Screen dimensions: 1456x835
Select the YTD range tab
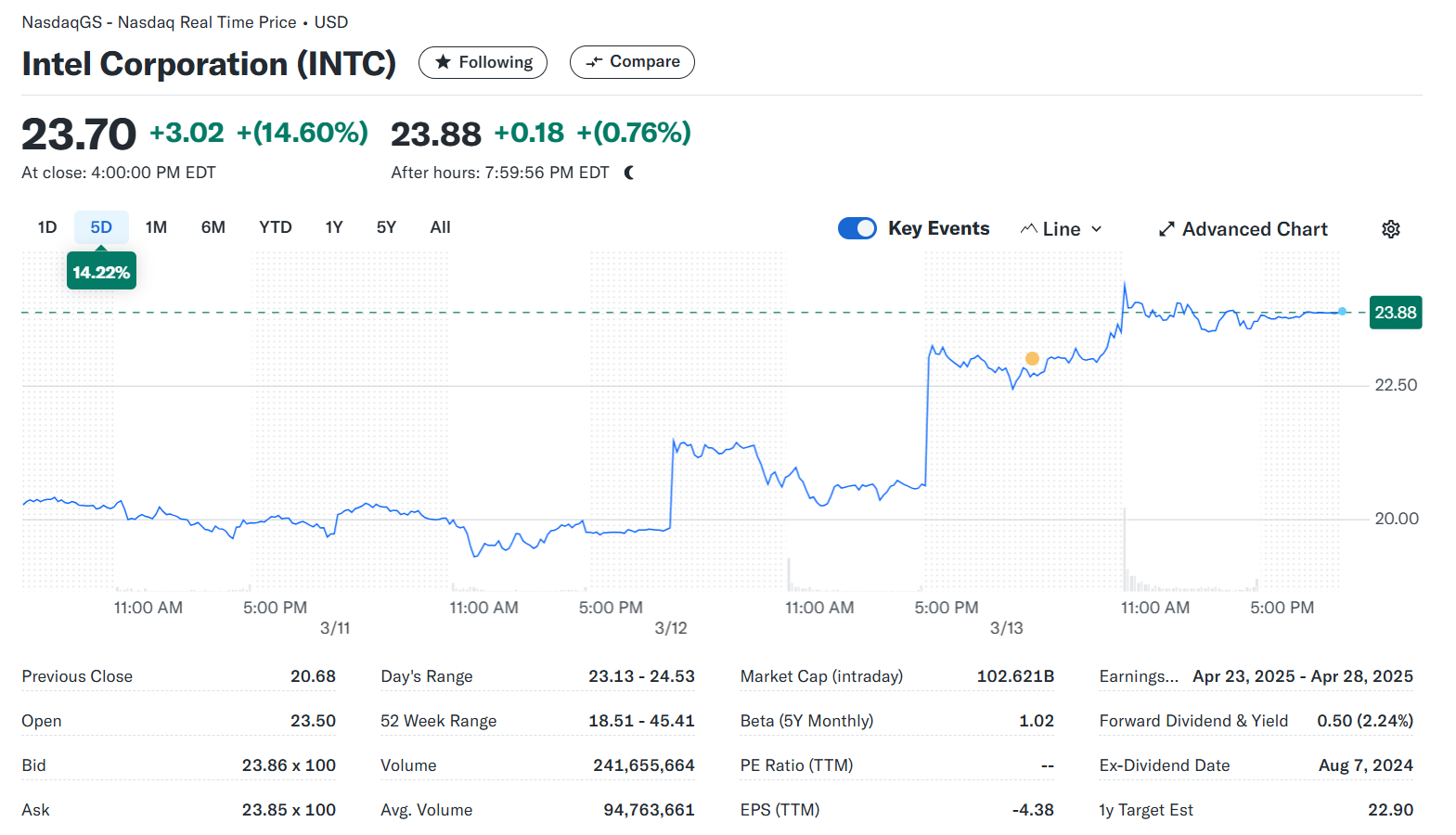coord(276,227)
